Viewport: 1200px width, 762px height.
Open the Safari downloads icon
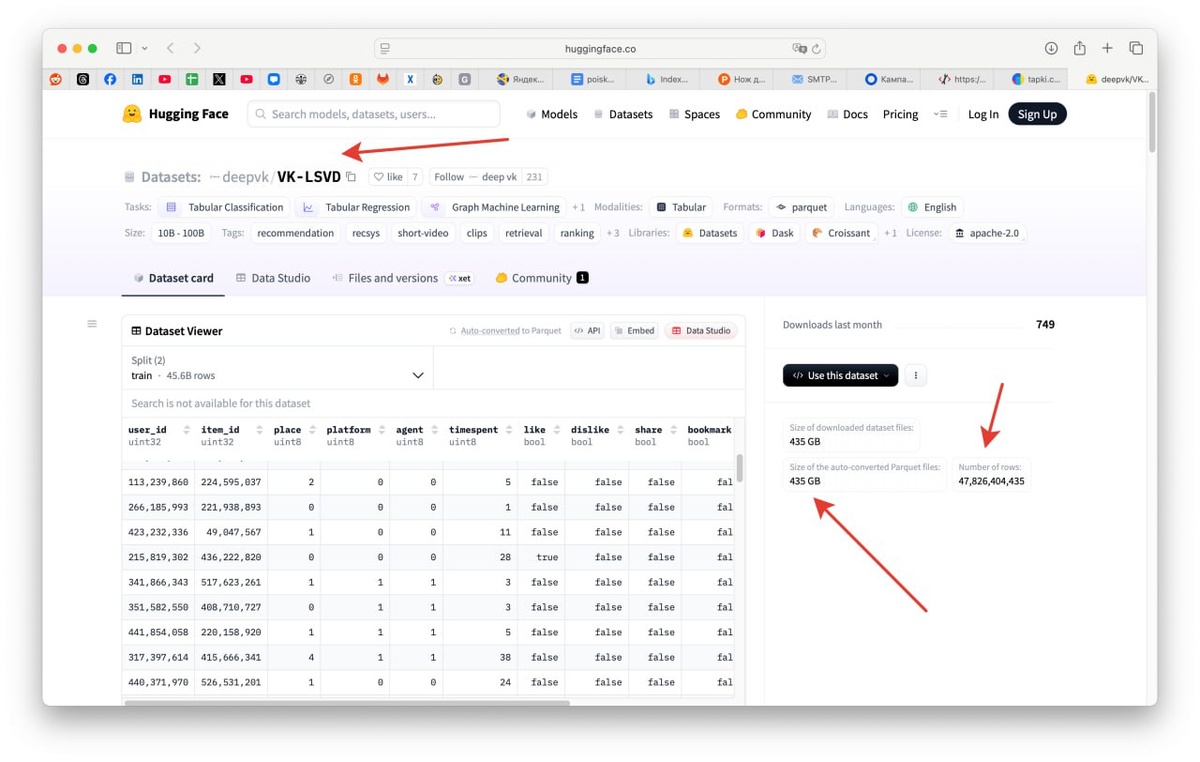(1051, 48)
